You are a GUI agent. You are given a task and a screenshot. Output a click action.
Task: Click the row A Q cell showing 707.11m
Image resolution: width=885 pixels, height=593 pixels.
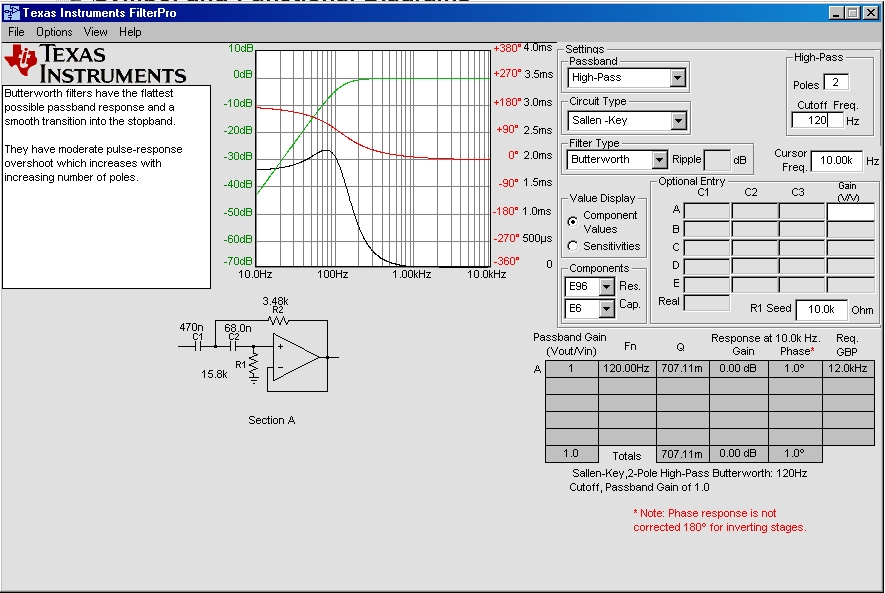(682, 369)
